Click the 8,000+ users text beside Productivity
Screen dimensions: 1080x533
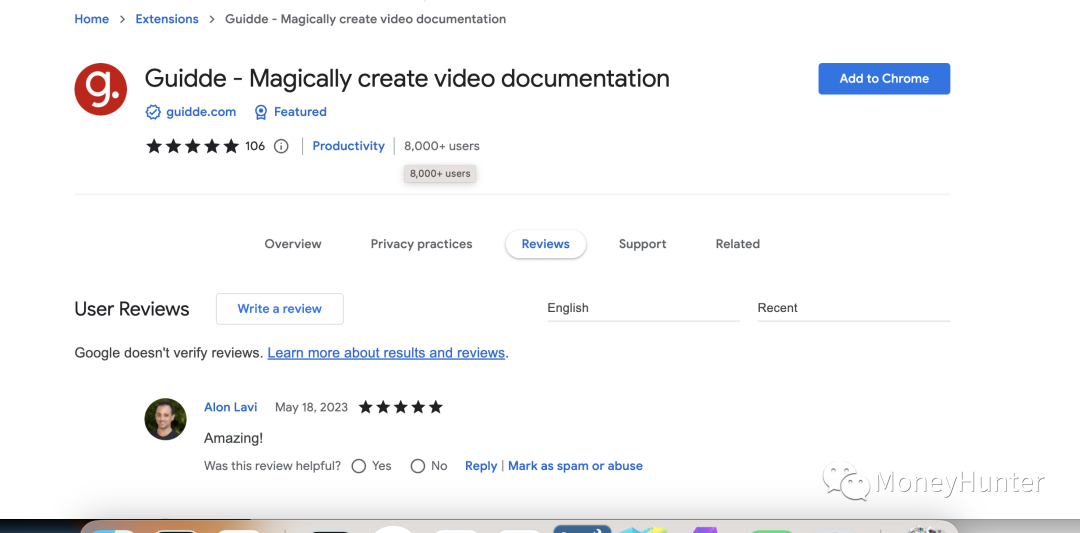(442, 146)
